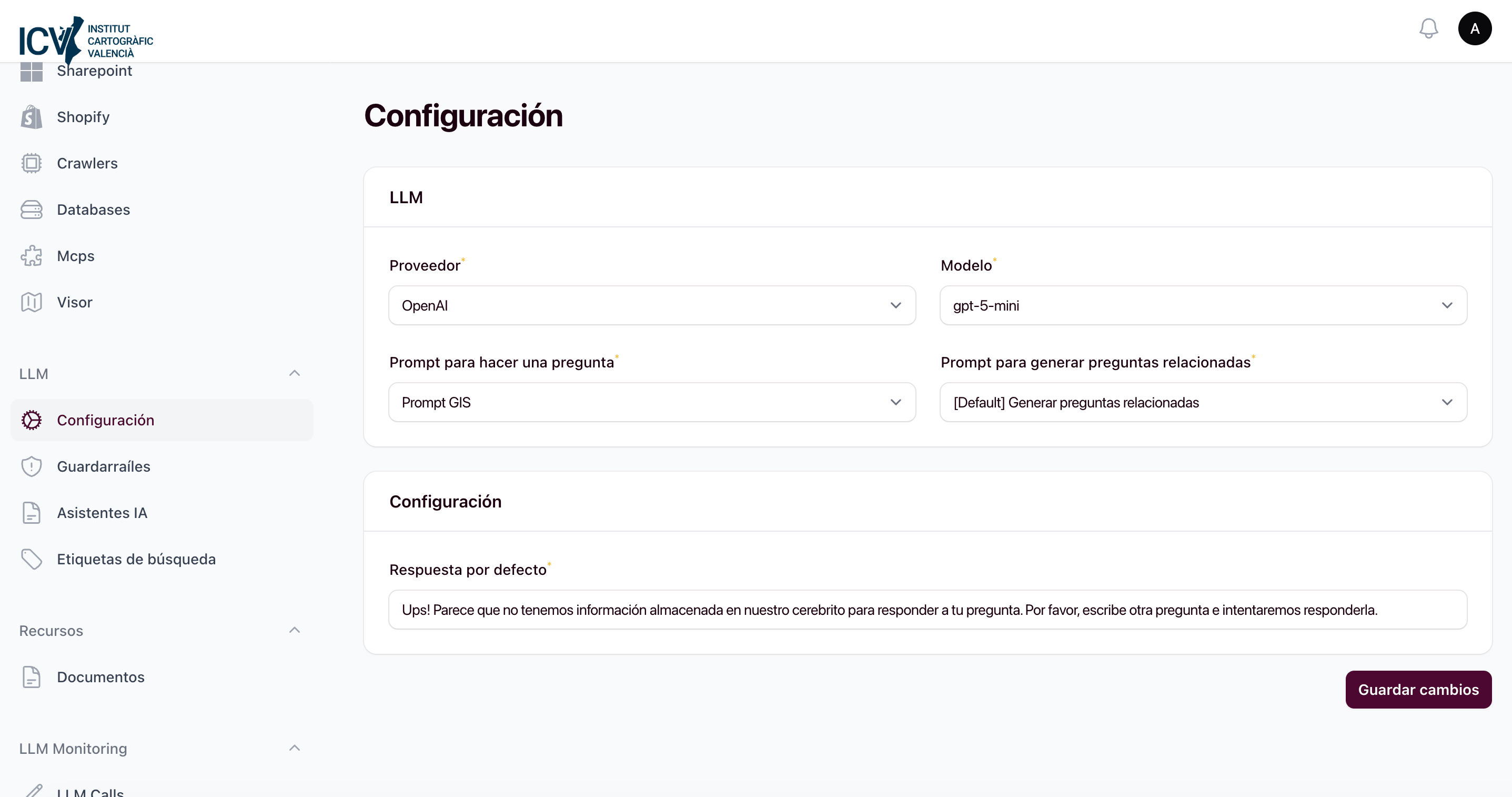Click the Databases icon in sidebar
The image size is (1512, 797).
(x=31, y=209)
